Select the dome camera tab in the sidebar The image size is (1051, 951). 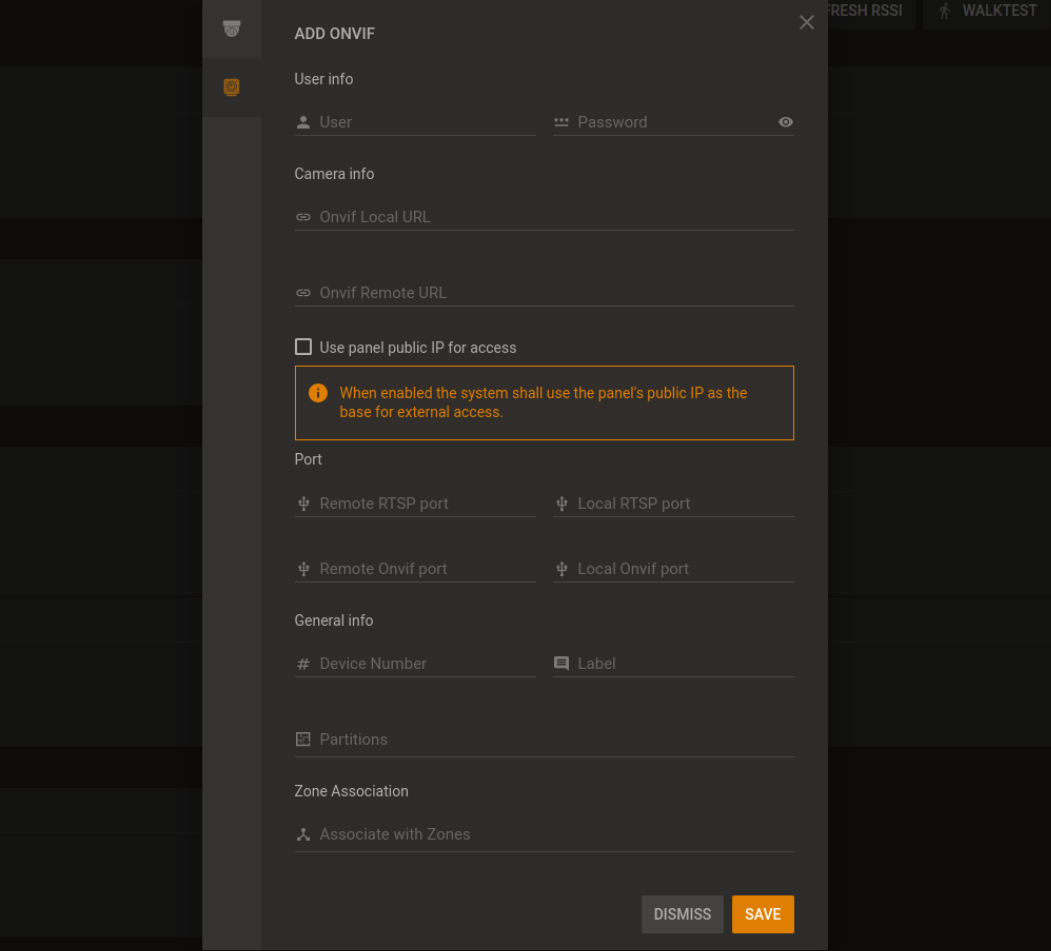point(231,29)
